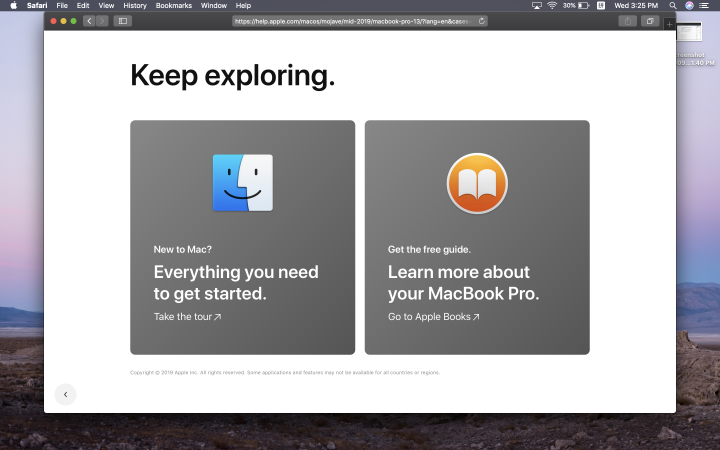Go forward in Safari toolbar
Image resolution: width=720 pixels, height=450 pixels.
102,21
